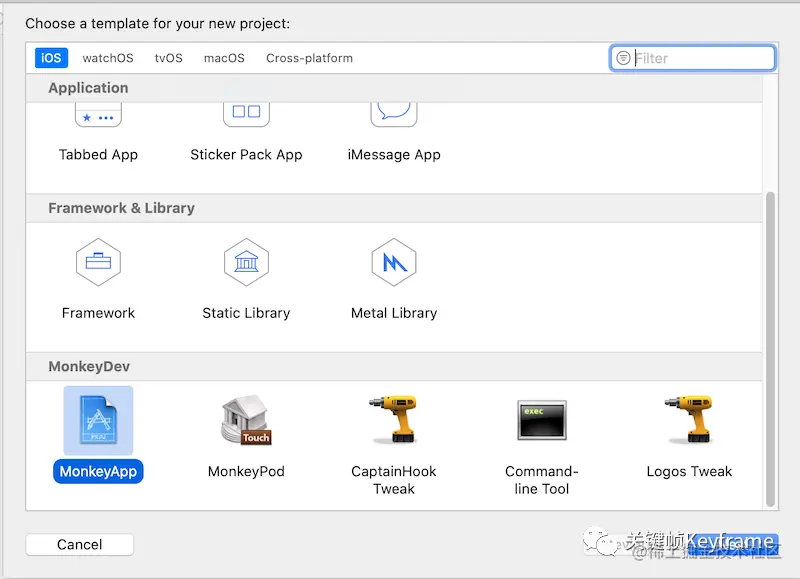Click the Tabbed App label
Image resolution: width=800 pixels, height=579 pixels.
[x=98, y=155]
